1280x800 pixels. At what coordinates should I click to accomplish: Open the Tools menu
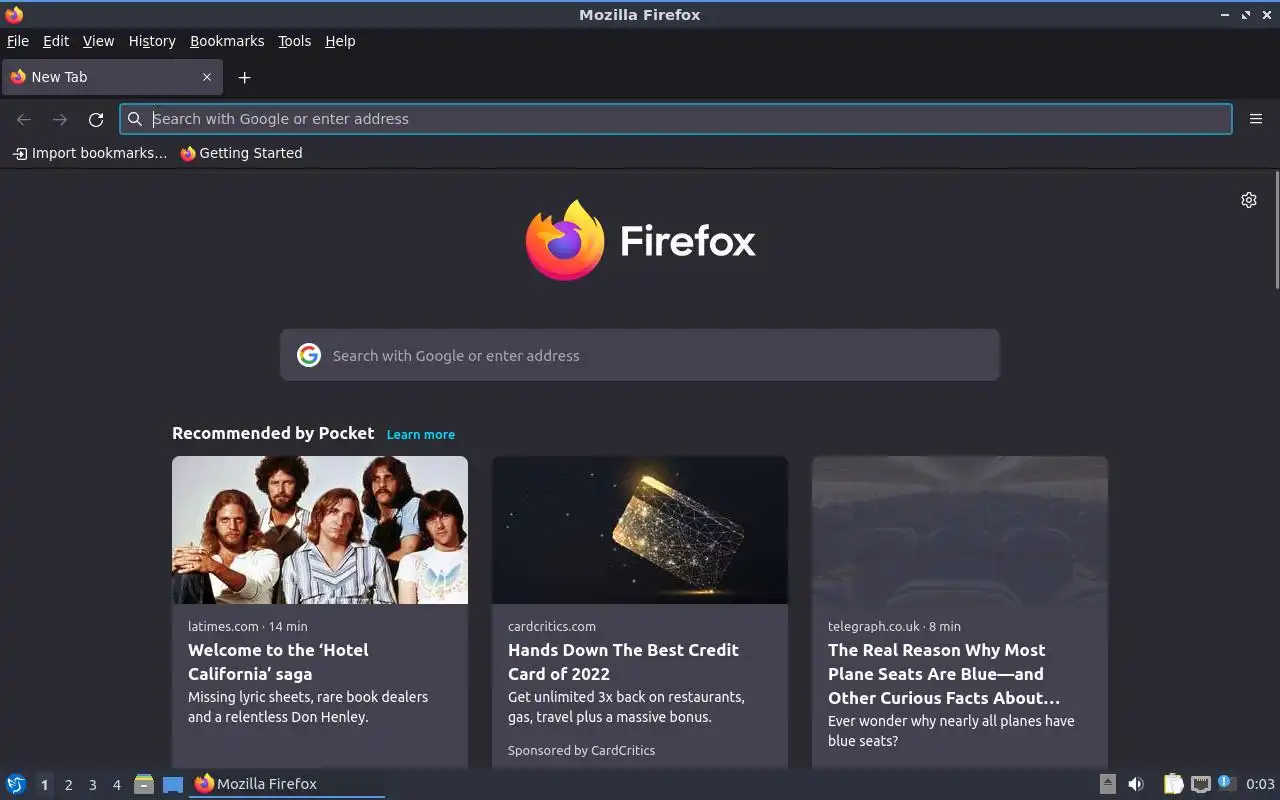point(294,41)
